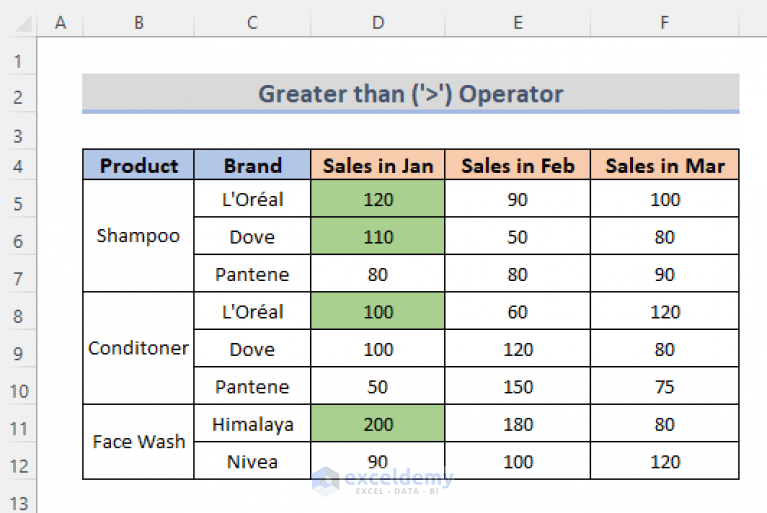Select Jan sales 100 in row 9

378,349
